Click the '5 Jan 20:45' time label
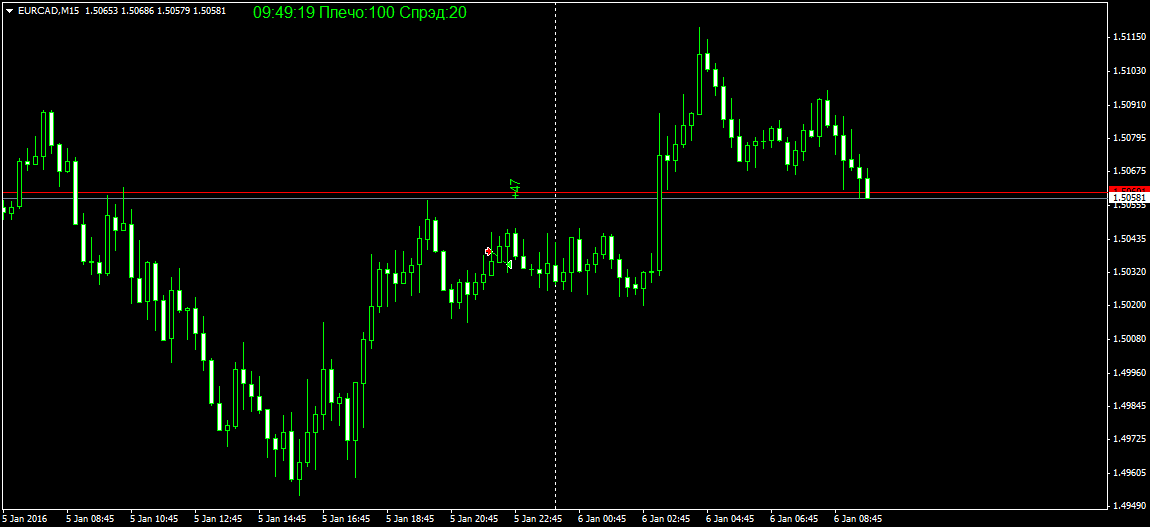1150x527 pixels. click(475, 518)
